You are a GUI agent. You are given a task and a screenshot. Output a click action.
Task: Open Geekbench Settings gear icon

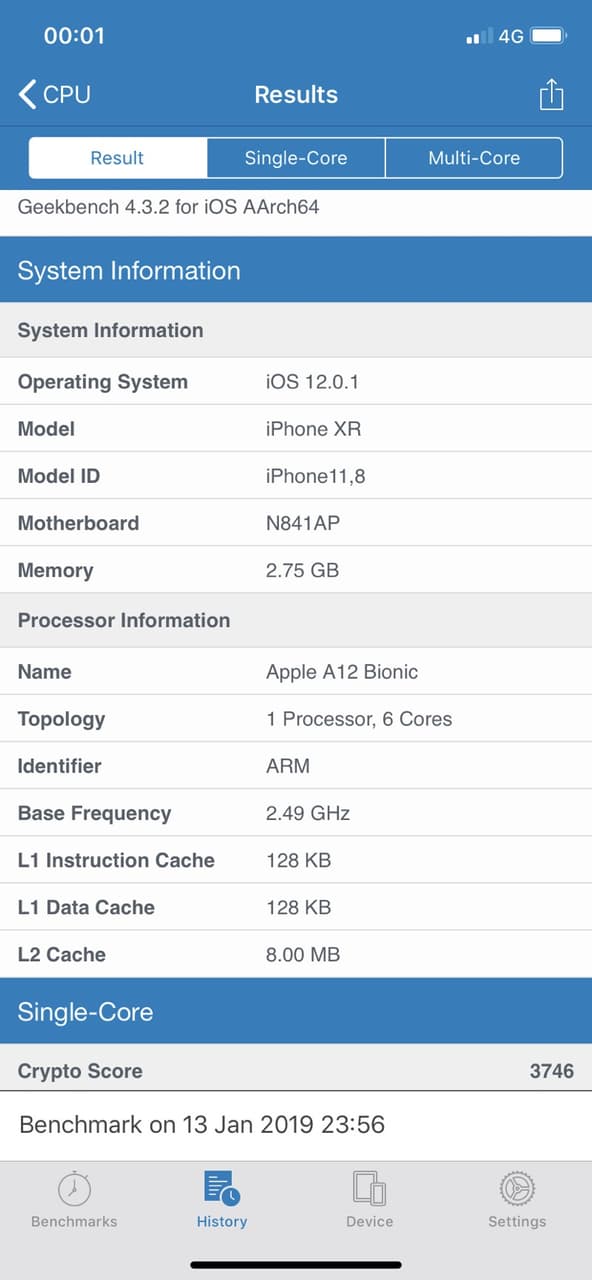[x=517, y=1192]
